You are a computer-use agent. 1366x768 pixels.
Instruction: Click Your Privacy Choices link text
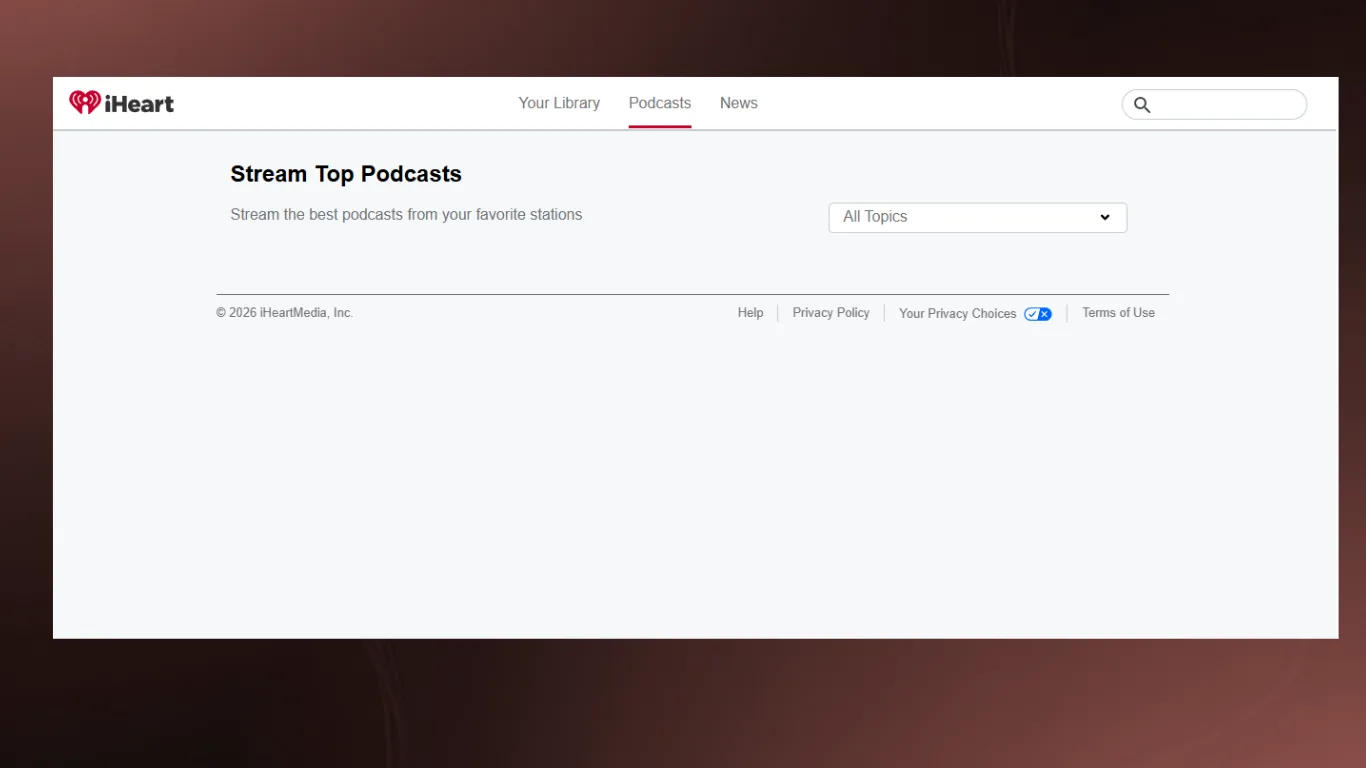pyautogui.click(x=956, y=314)
